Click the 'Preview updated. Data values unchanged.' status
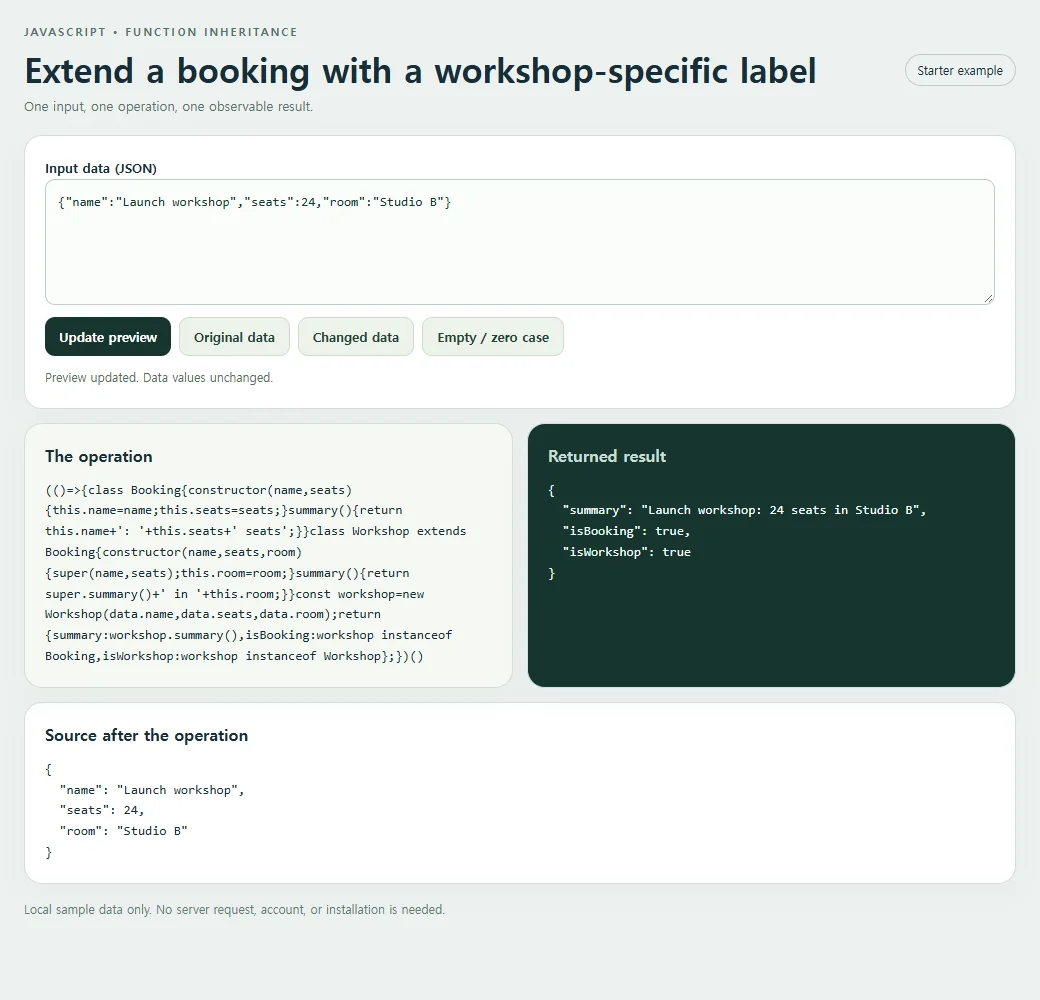This screenshot has width=1040, height=1000. 159,377
